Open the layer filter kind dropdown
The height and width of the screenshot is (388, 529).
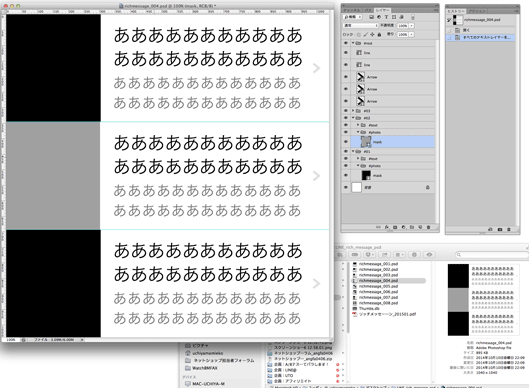click(x=353, y=17)
